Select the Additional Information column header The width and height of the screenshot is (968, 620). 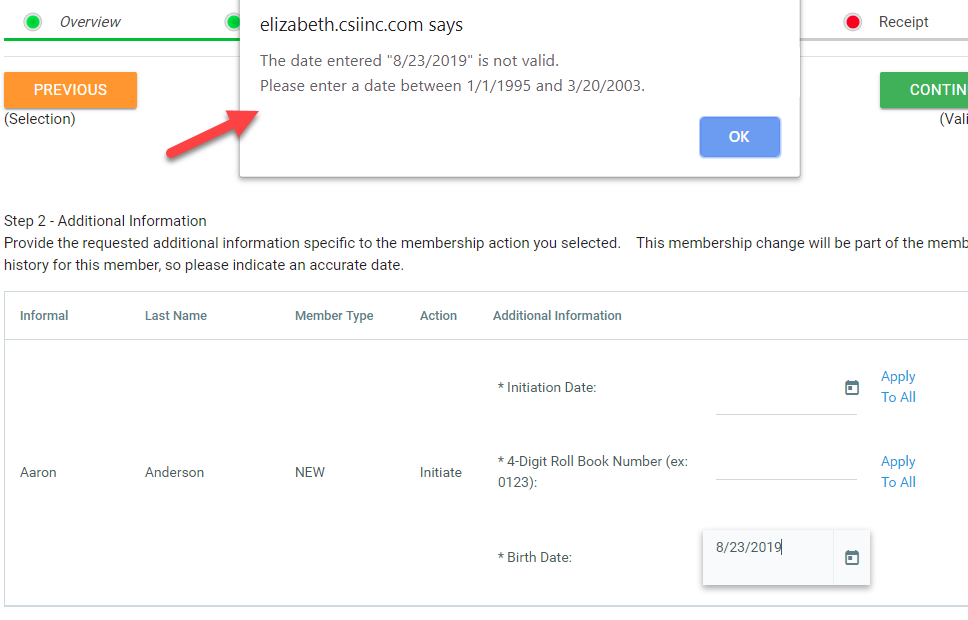[557, 316]
